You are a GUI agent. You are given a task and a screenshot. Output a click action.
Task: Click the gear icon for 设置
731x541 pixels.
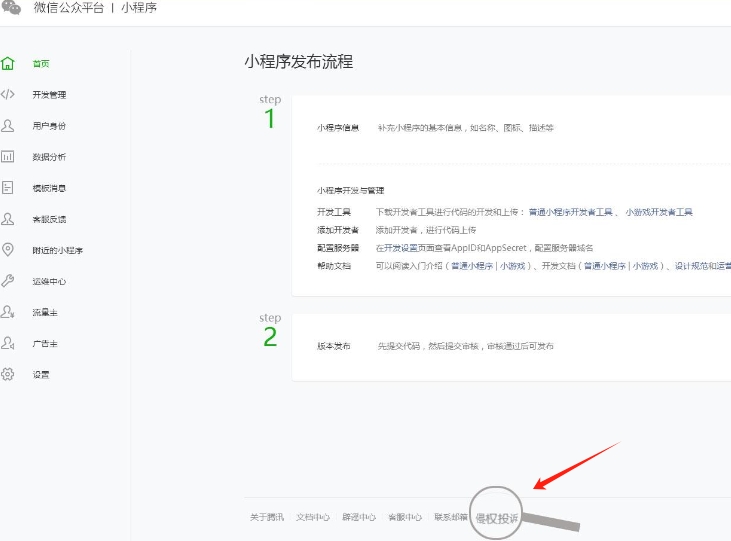(x=8, y=374)
